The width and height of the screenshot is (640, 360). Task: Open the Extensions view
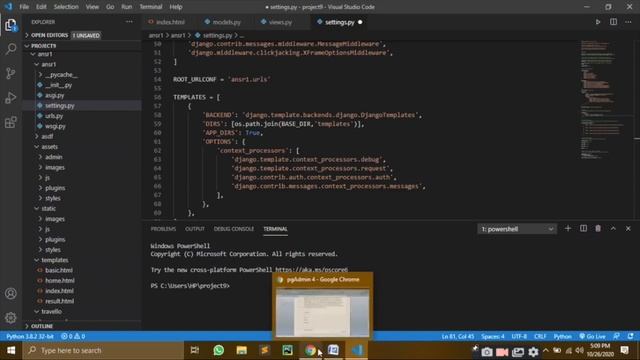(x=11, y=122)
